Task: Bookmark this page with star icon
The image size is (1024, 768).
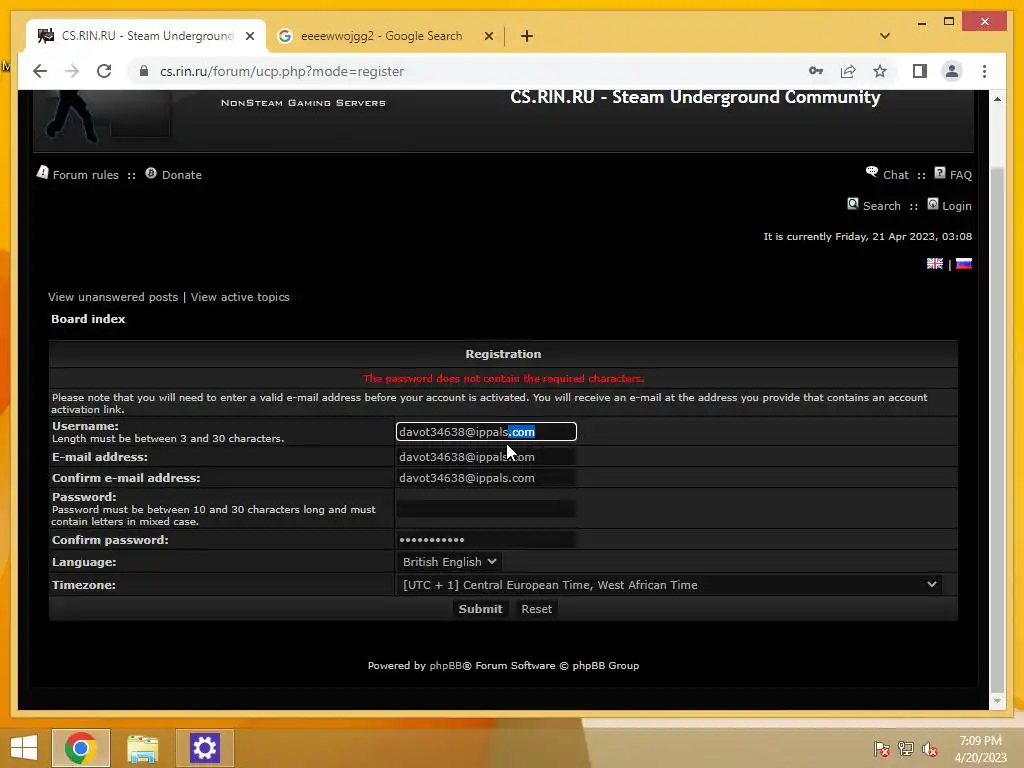Action: pos(880,71)
